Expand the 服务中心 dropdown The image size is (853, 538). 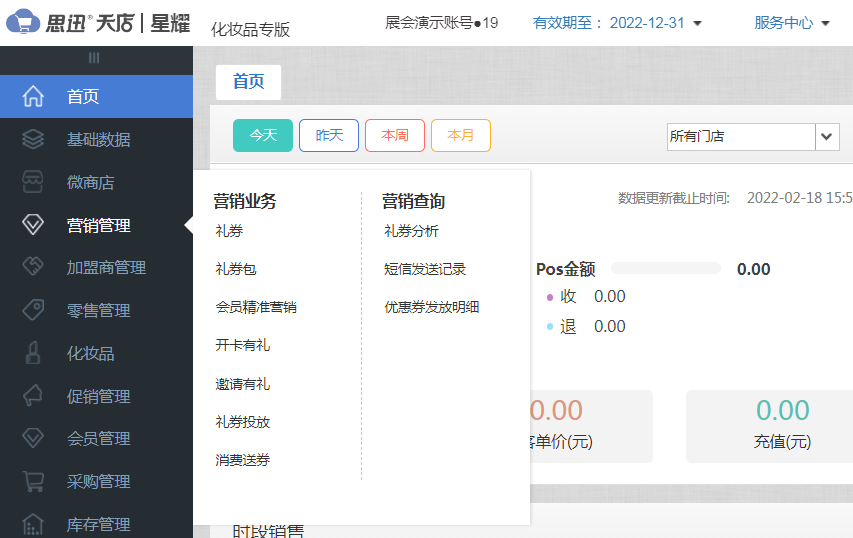[792, 23]
